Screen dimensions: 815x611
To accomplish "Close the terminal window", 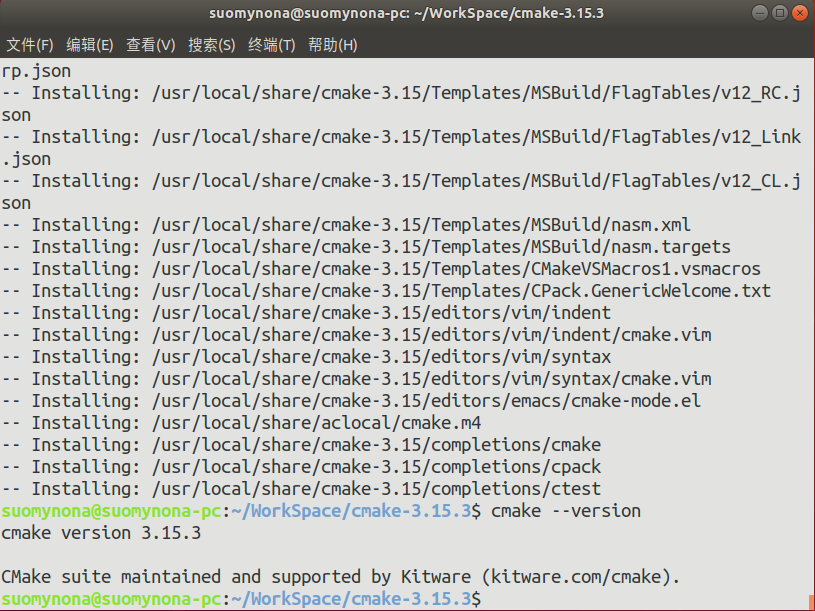I will pyautogui.click(x=800, y=13).
